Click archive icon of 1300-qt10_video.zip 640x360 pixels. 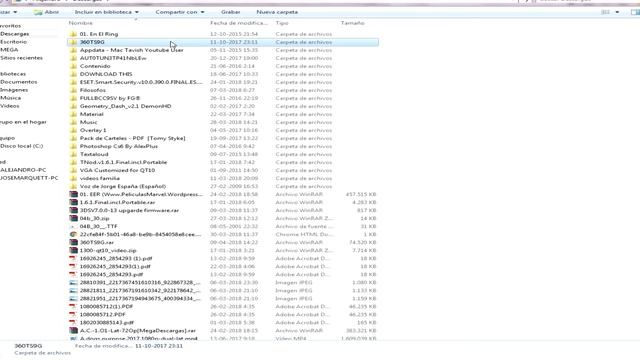point(73,250)
